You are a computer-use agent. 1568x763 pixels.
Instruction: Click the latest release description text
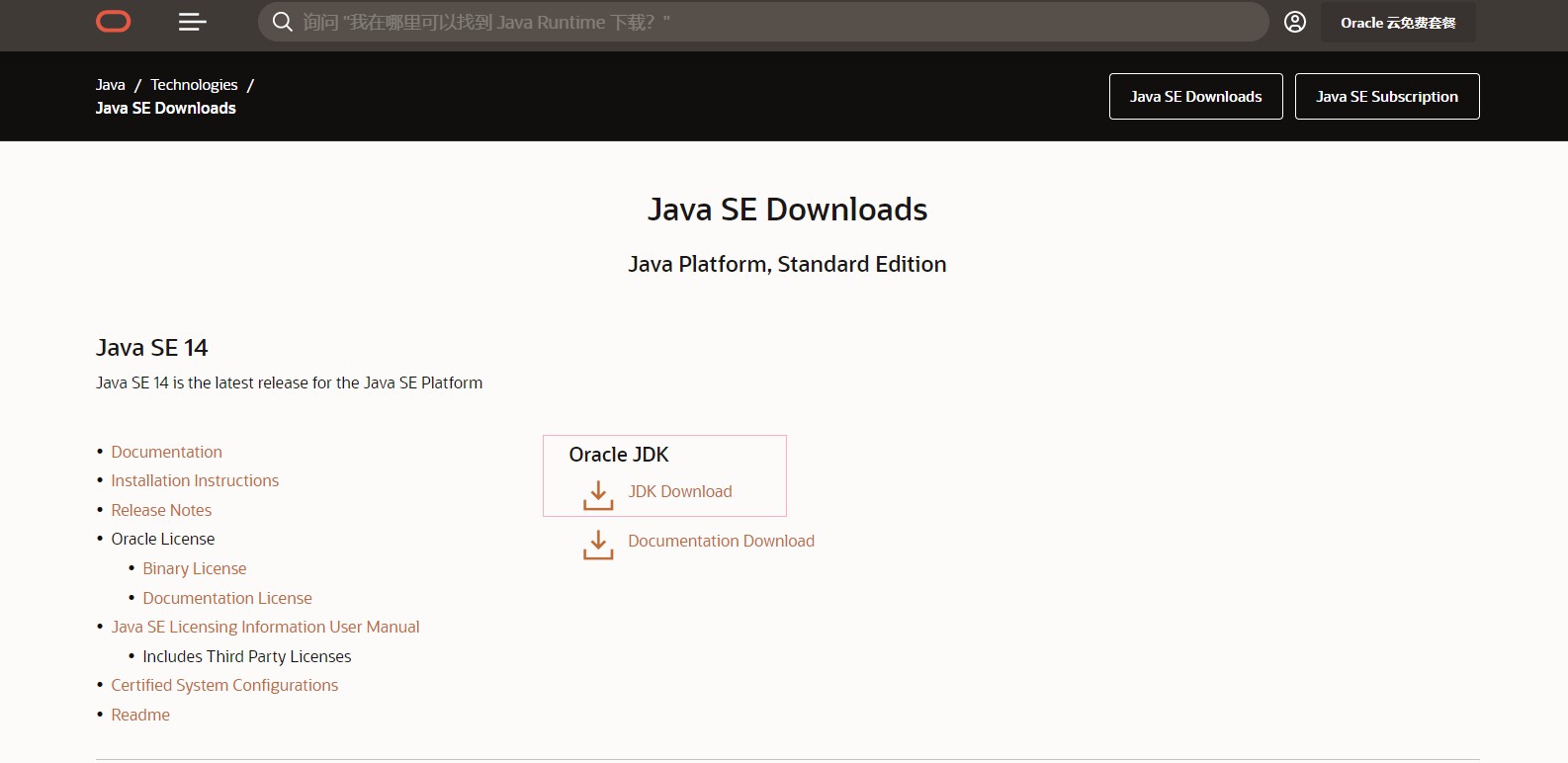pyautogui.click(x=290, y=382)
